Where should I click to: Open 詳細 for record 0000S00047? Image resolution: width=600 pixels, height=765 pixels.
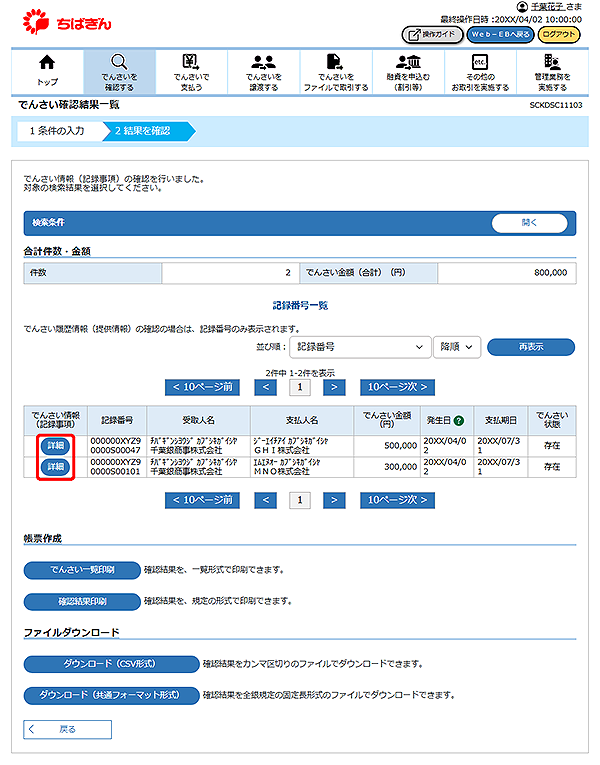click(x=56, y=445)
